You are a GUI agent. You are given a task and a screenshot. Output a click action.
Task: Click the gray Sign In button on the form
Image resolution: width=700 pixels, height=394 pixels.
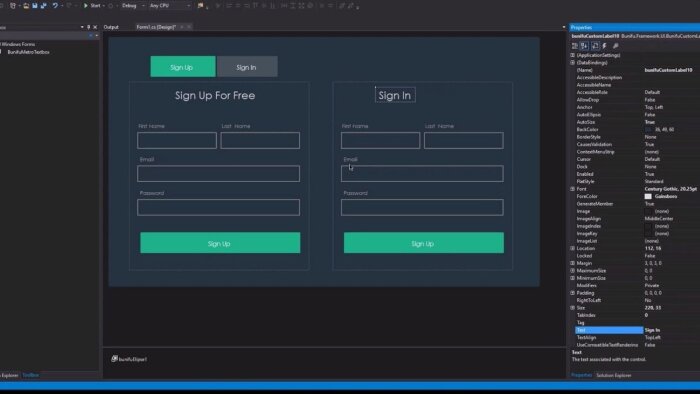click(247, 67)
